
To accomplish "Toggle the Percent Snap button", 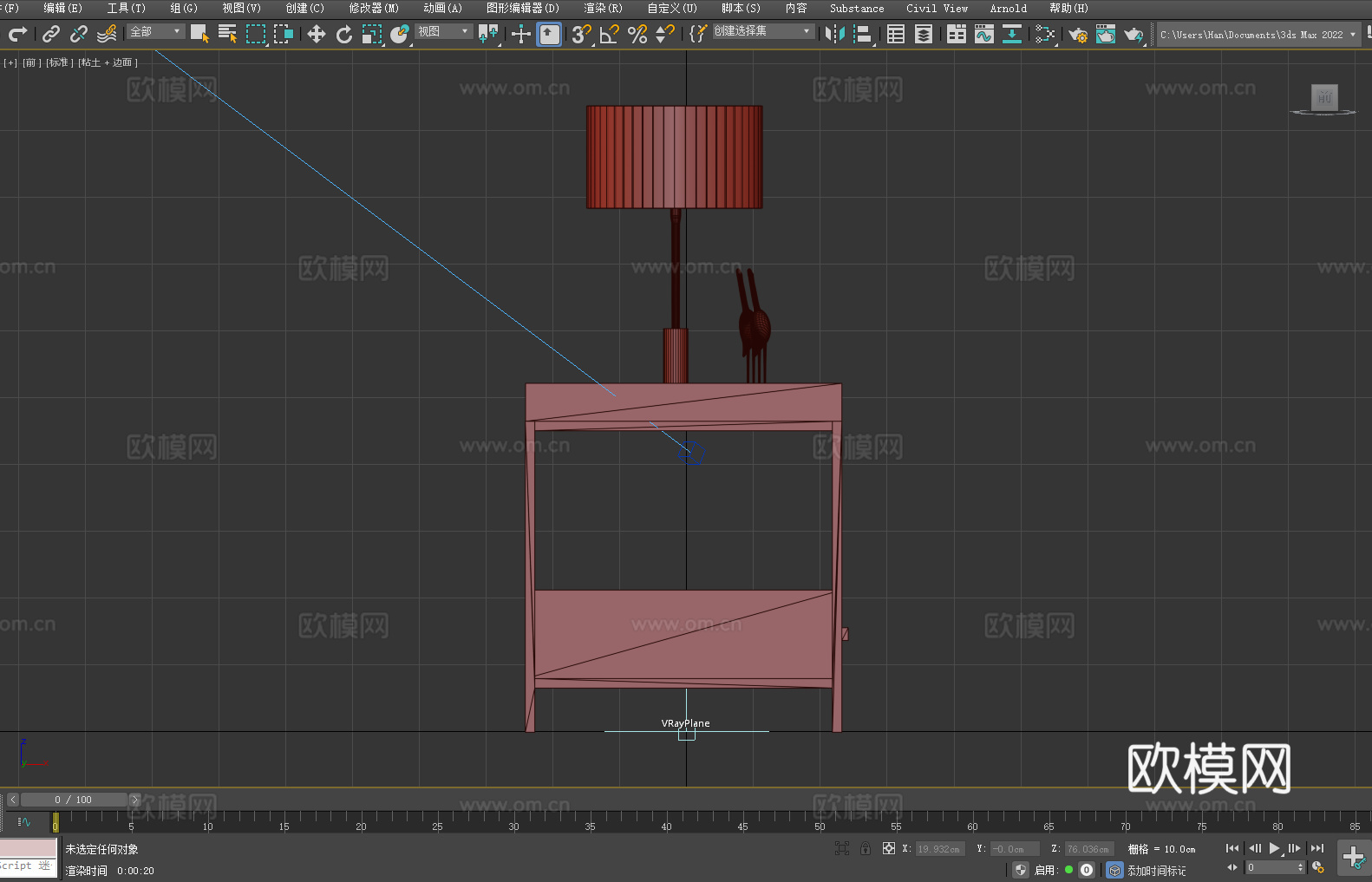I will click(x=637, y=34).
